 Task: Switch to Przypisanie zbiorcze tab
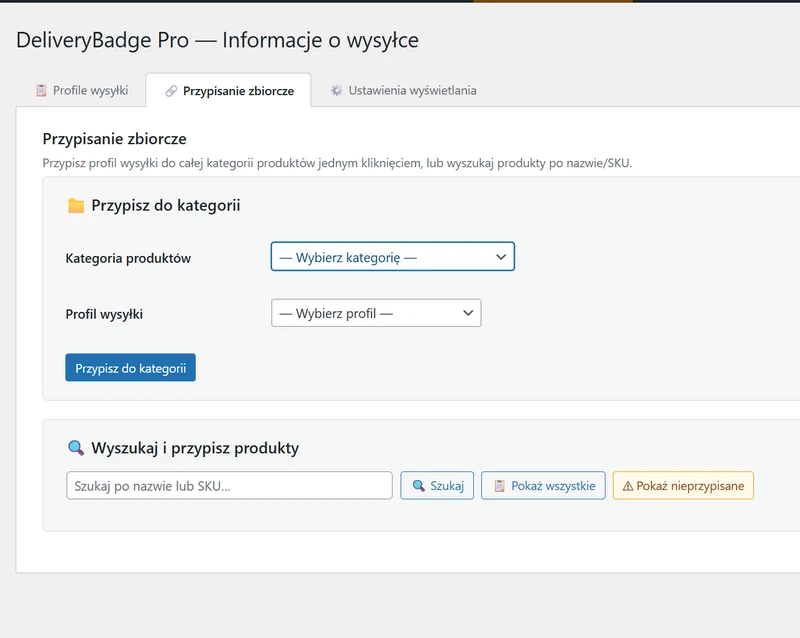tap(229, 90)
